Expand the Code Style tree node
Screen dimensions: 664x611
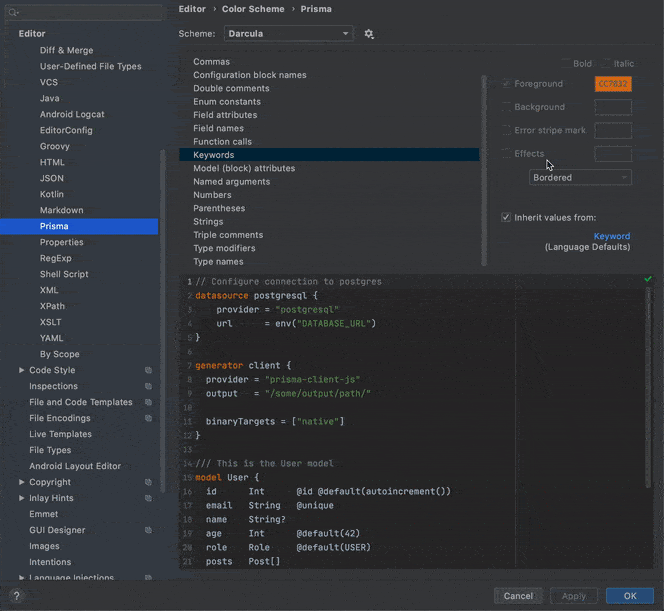click(x=21, y=370)
